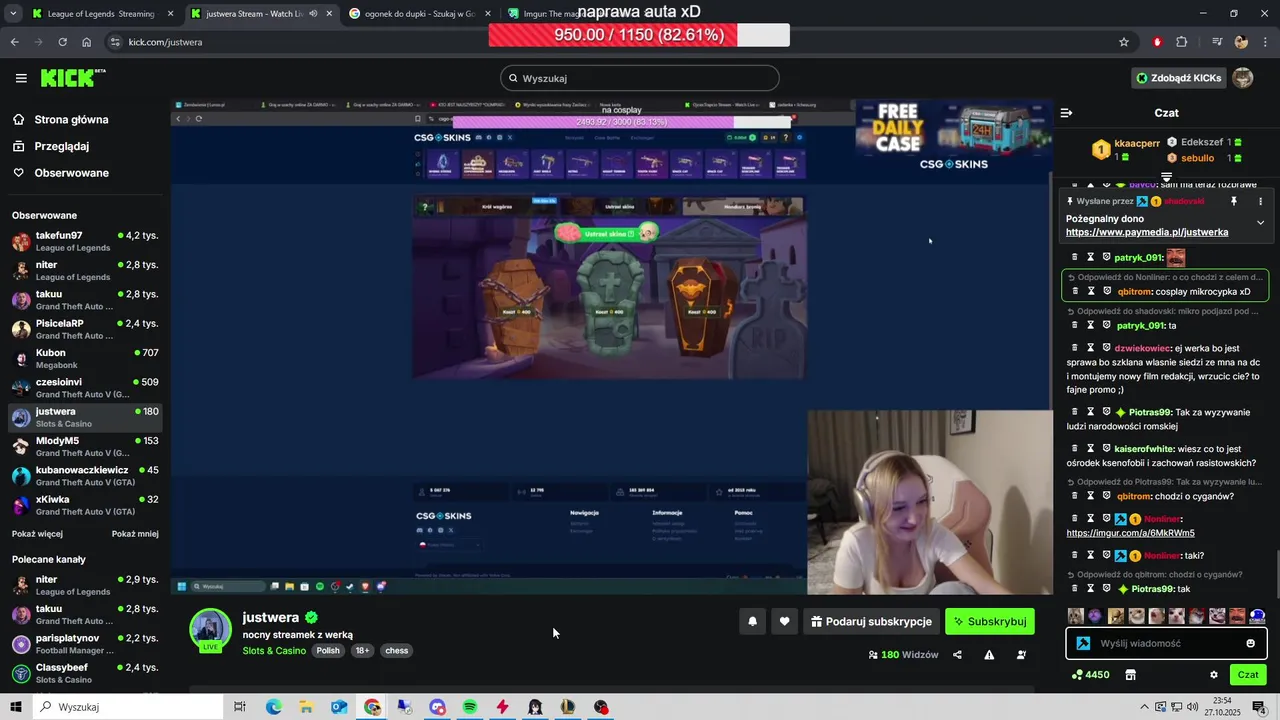Click the chat scrollbar
Viewport: 1280px width, 720px height.
pos(1276,572)
